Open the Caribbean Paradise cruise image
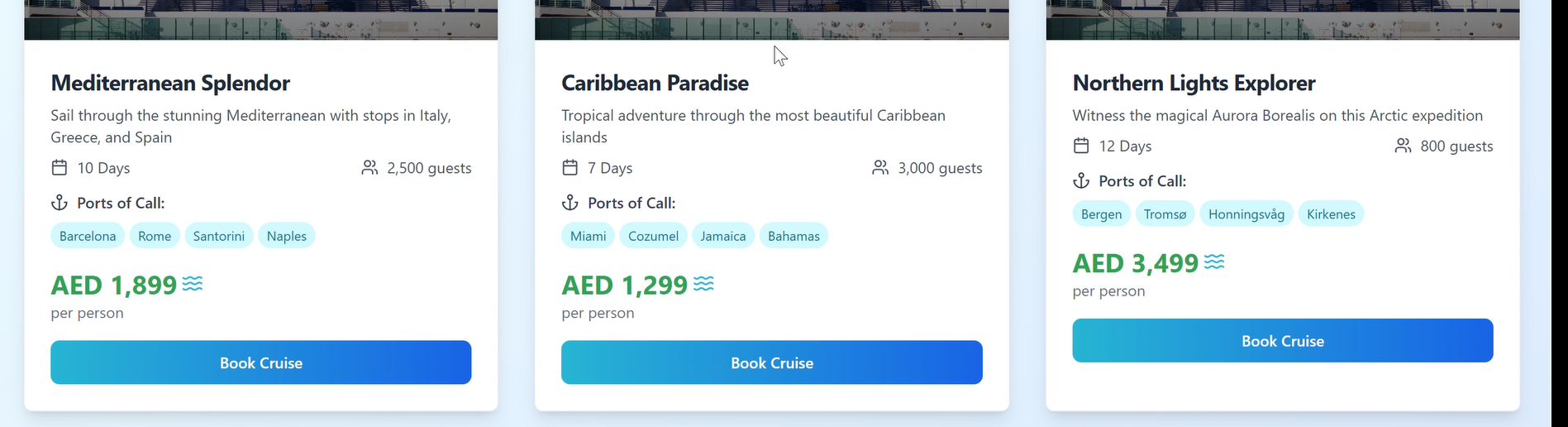Screen dimensions: 1568x427 pyautogui.click(x=772, y=20)
